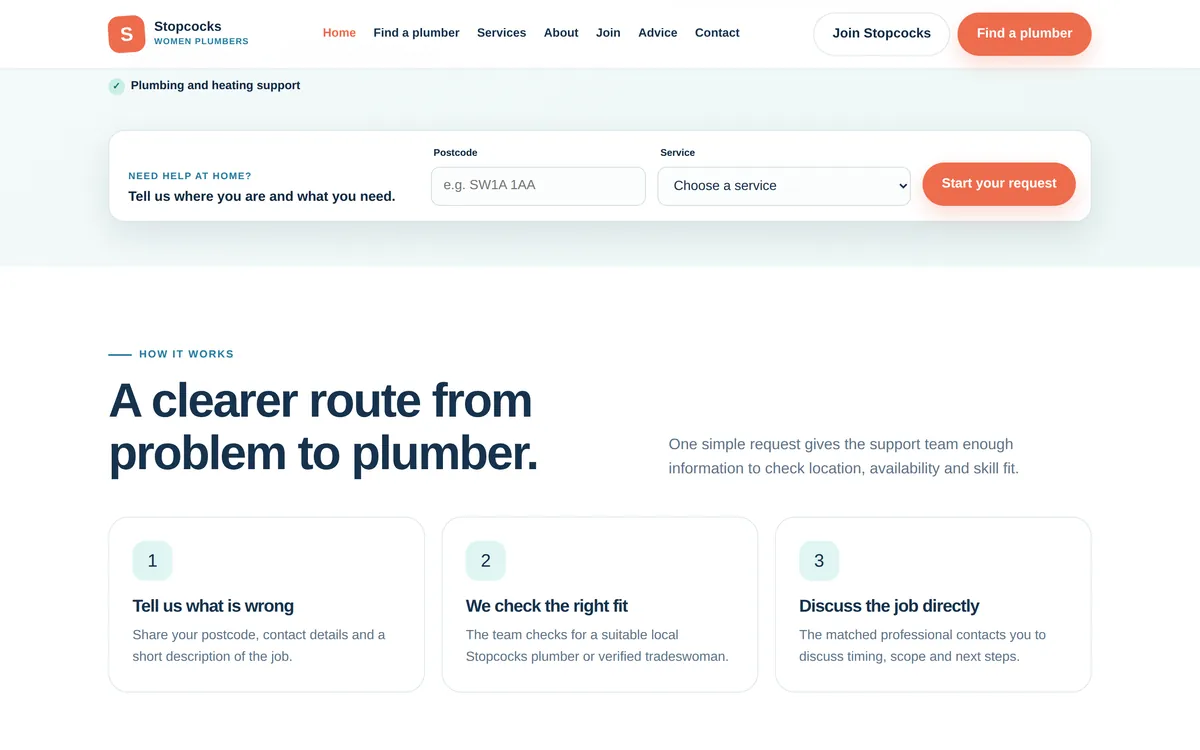Click the Postcode field label
The width and height of the screenshot is (1200, 750).
(455, 153)
